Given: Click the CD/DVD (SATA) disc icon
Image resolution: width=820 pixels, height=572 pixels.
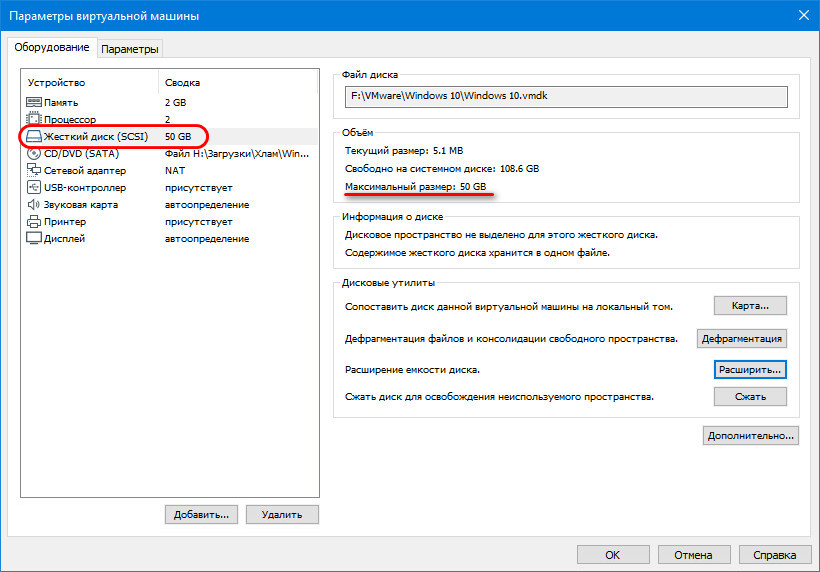Looking at the screenshot, I should 34,153.
